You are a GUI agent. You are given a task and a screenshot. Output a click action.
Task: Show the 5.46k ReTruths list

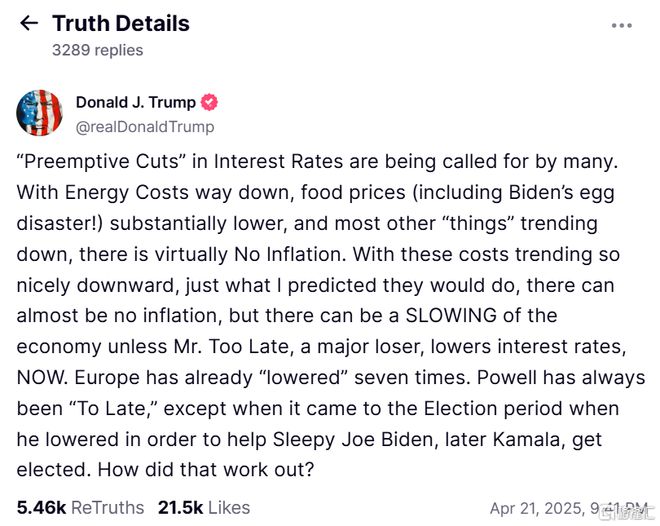point(80,507)
